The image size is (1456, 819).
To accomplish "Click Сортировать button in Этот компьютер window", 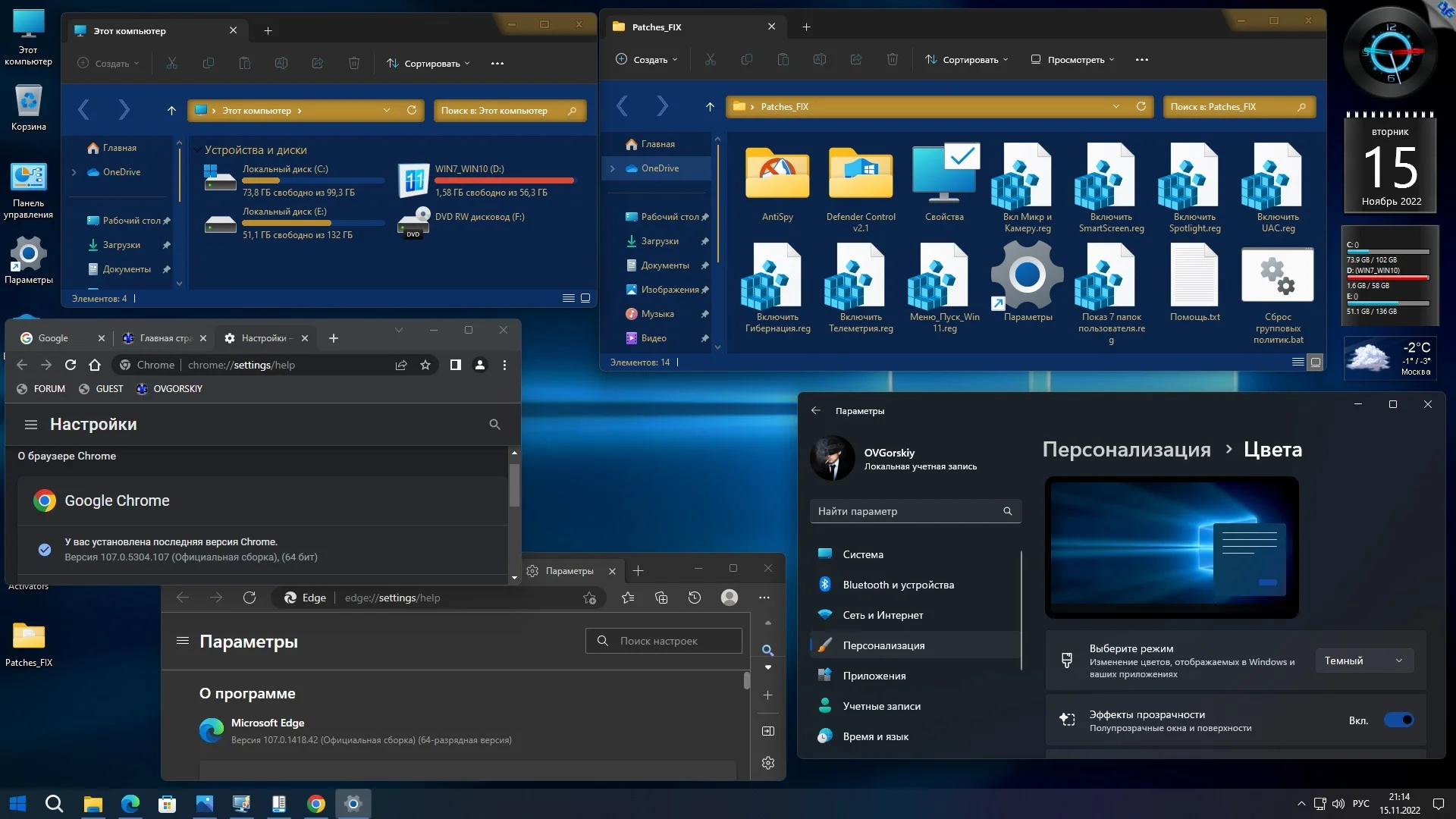I will 428,64.
